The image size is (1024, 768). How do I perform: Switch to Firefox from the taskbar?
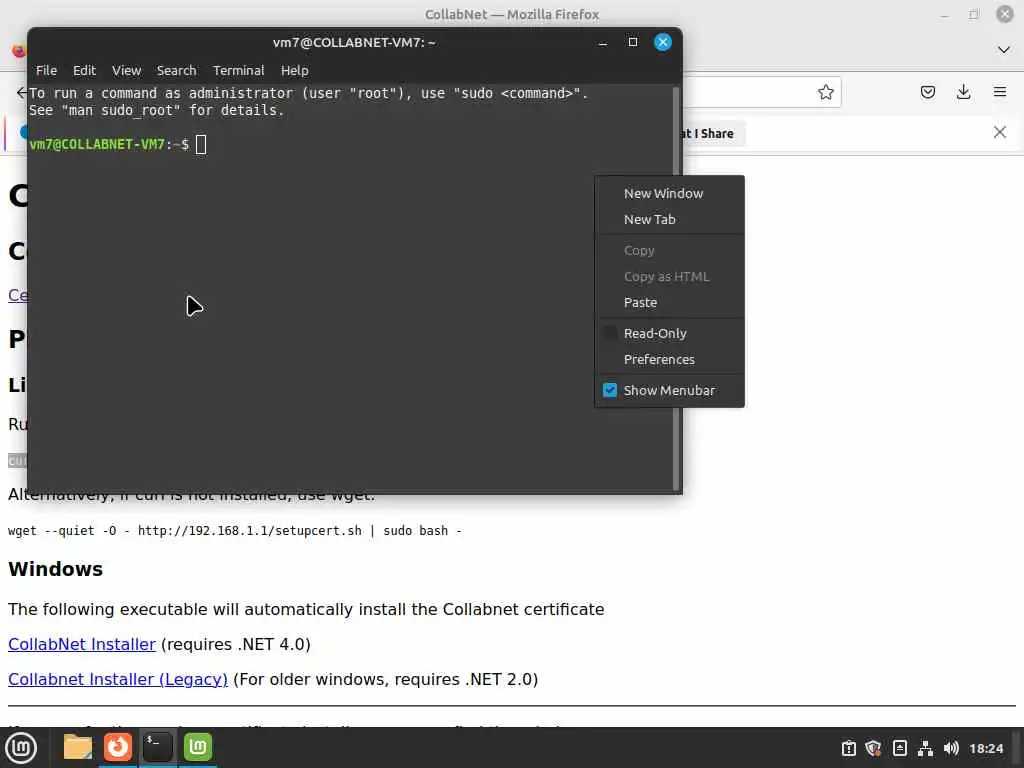[x=118, y=747]
